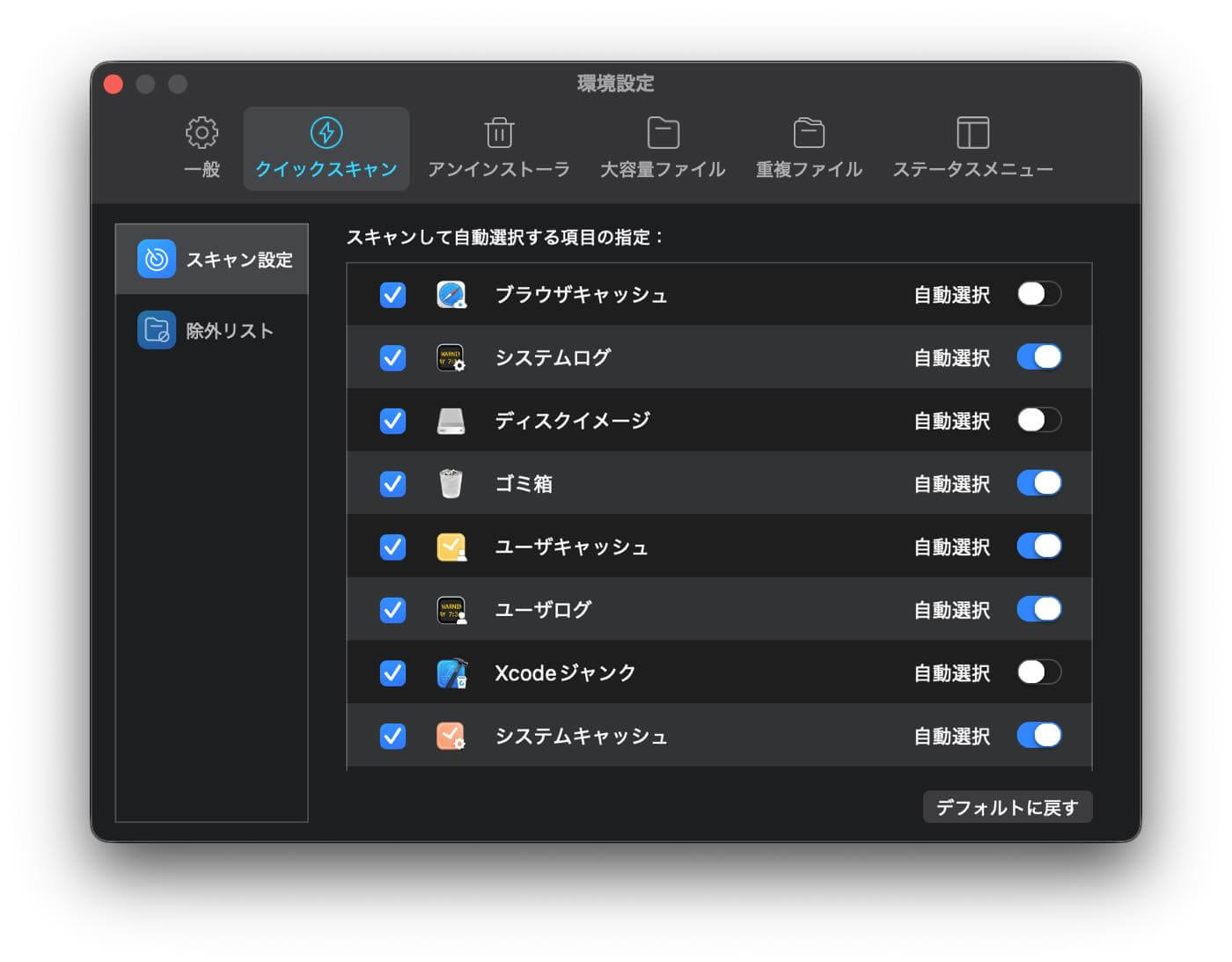The image size is (1232, 962).
Task: Click the 一般 gear icon
Action: point(202,132)
